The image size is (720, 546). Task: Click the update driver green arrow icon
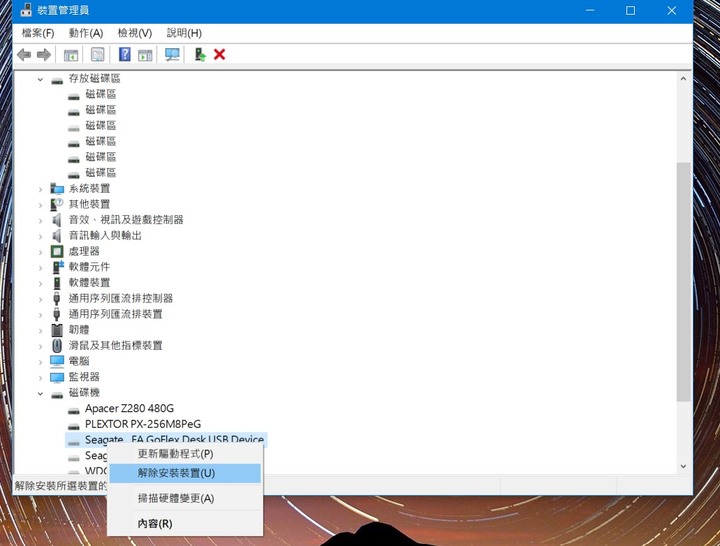(200, 55)
